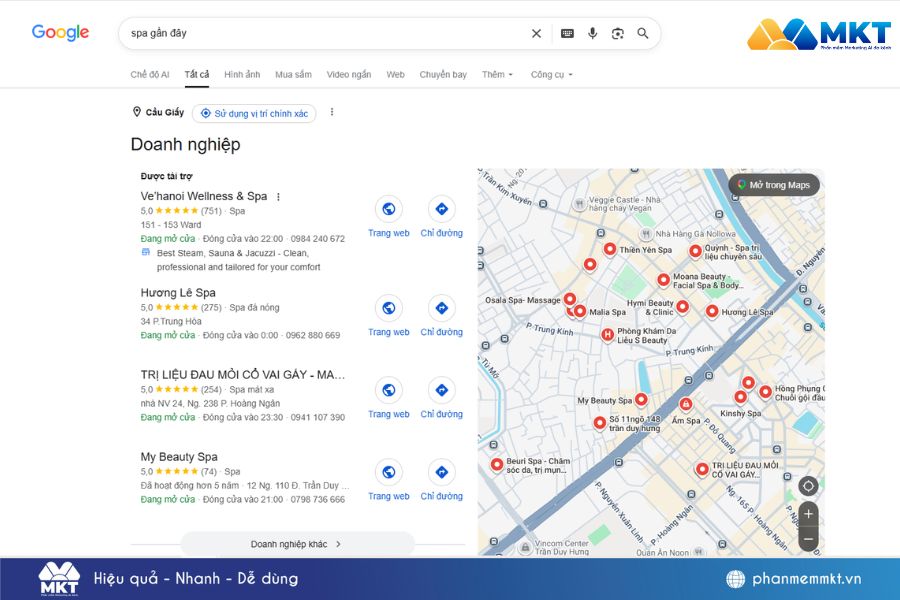Select the My Beauty Spa map pin
Viewport: 900px width, 600px height.
[641, 399]
